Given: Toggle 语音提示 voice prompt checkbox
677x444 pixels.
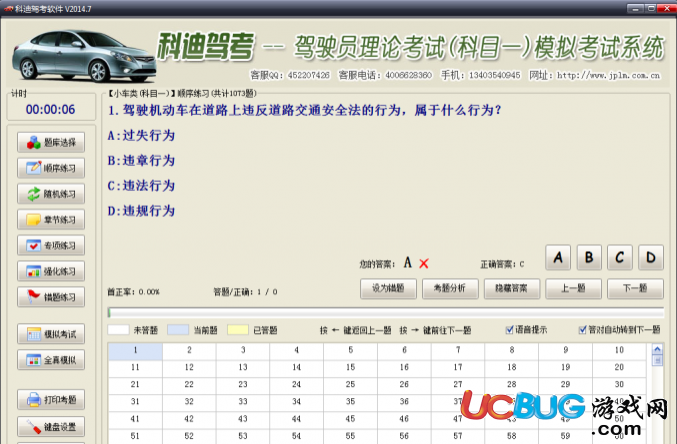Looking at the screenshot, I should (x=509, y=330).
